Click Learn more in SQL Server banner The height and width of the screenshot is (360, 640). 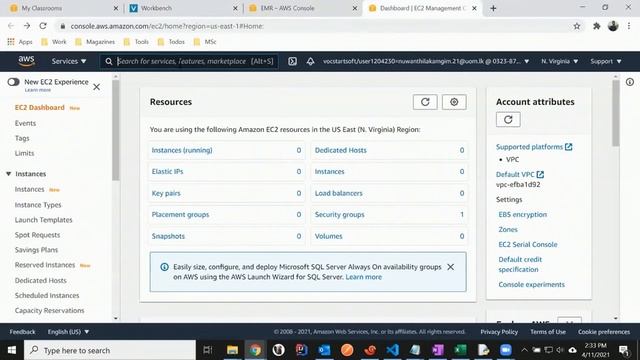click(364, 277)
